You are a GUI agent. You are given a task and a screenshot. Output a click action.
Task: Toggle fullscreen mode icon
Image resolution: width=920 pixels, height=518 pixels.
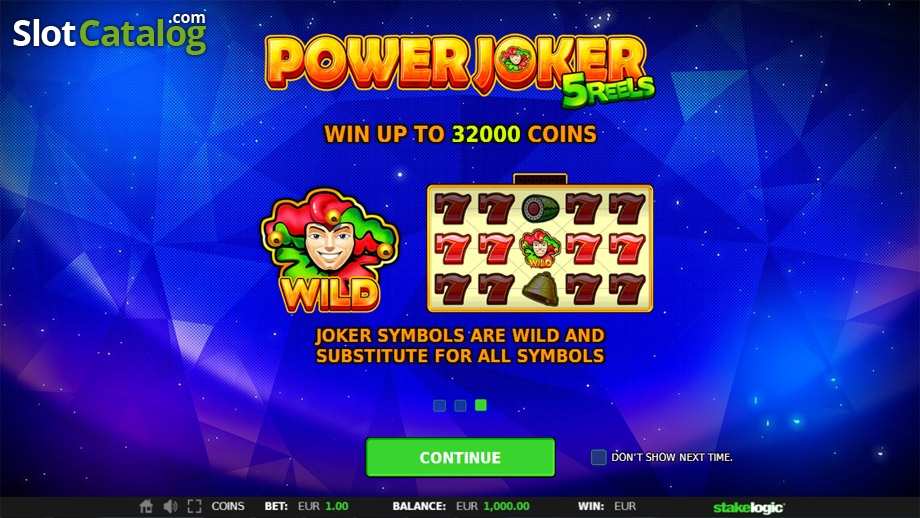pyautogui.click(x=194, y=506)
